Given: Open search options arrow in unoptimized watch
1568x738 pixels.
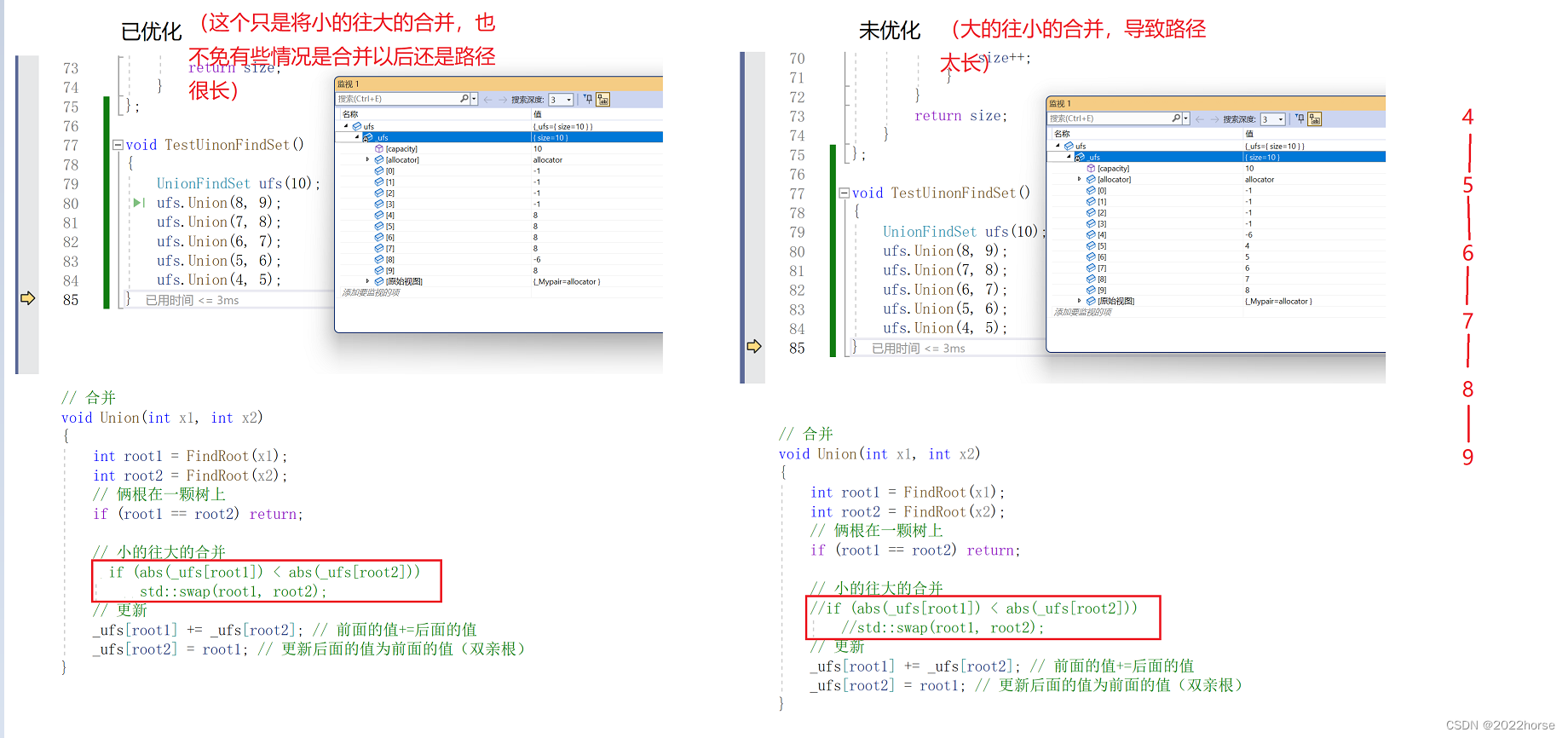Looking at the screenshot, I should (1186, 119).
